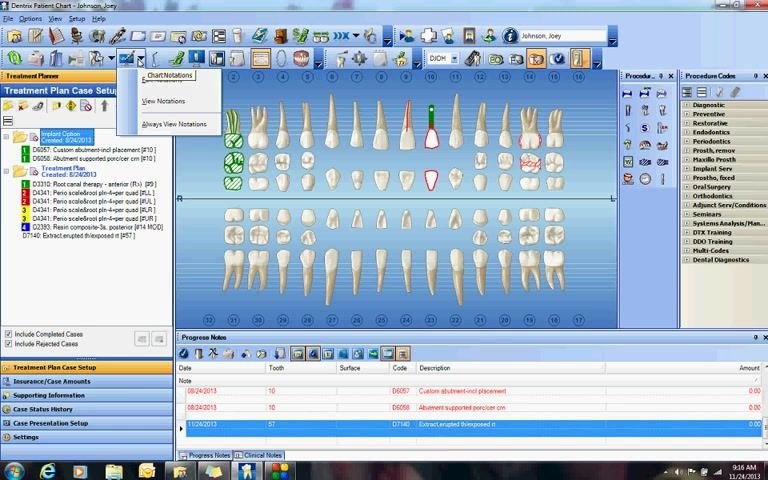Screen dimensions: 768x480
Task: Click the green refresh icon on second toolbar
Action: [15, 58]
